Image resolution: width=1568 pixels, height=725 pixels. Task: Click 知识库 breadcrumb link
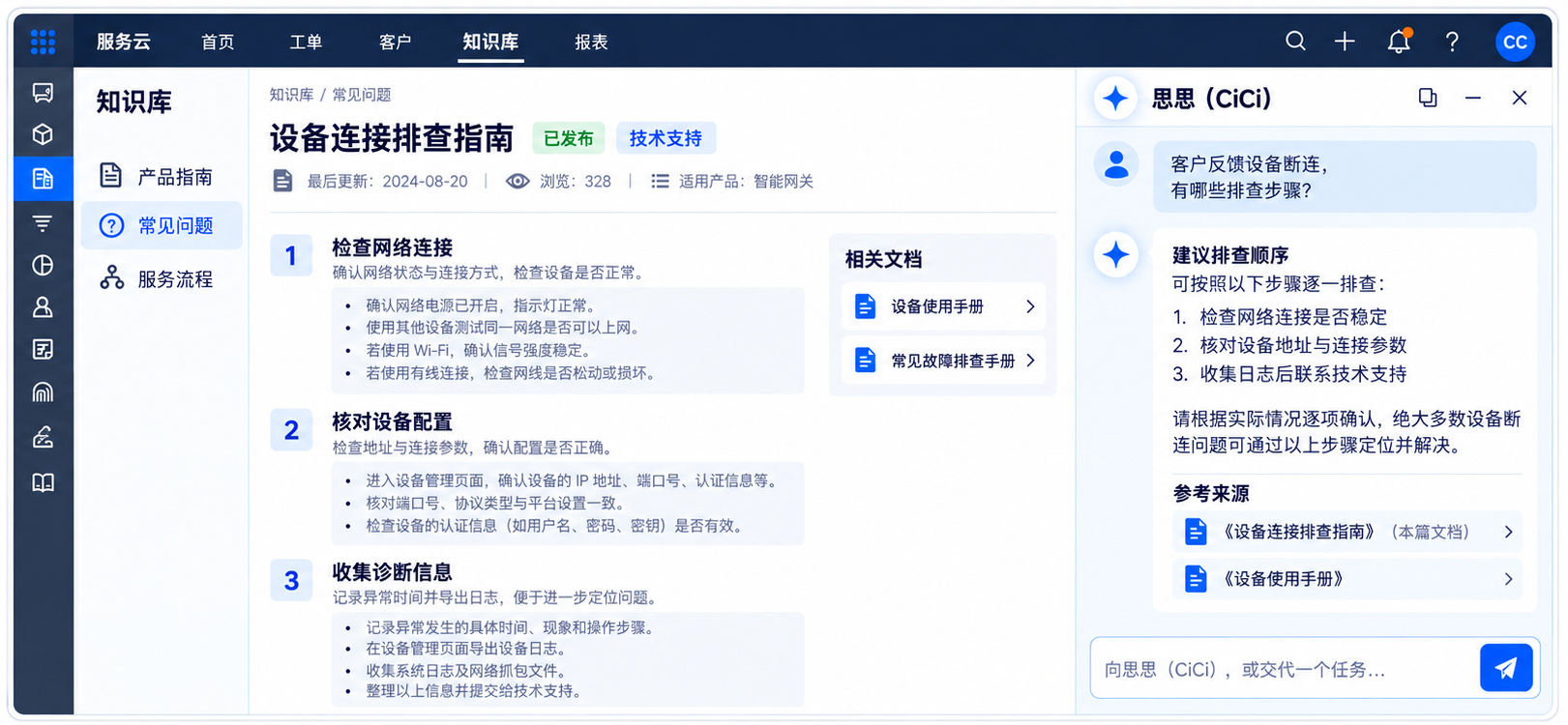291,95
